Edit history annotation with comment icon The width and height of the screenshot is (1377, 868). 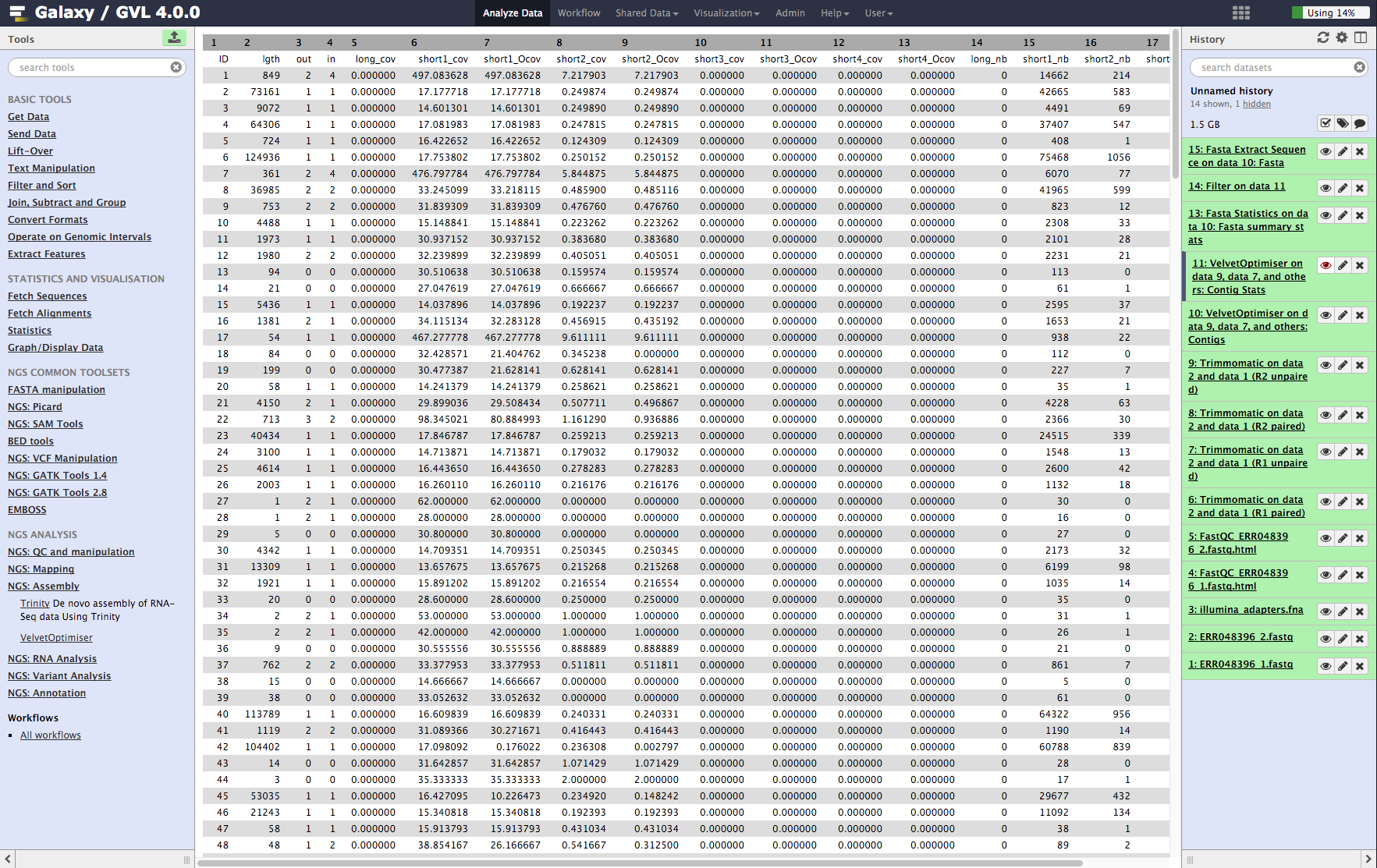1360,123
